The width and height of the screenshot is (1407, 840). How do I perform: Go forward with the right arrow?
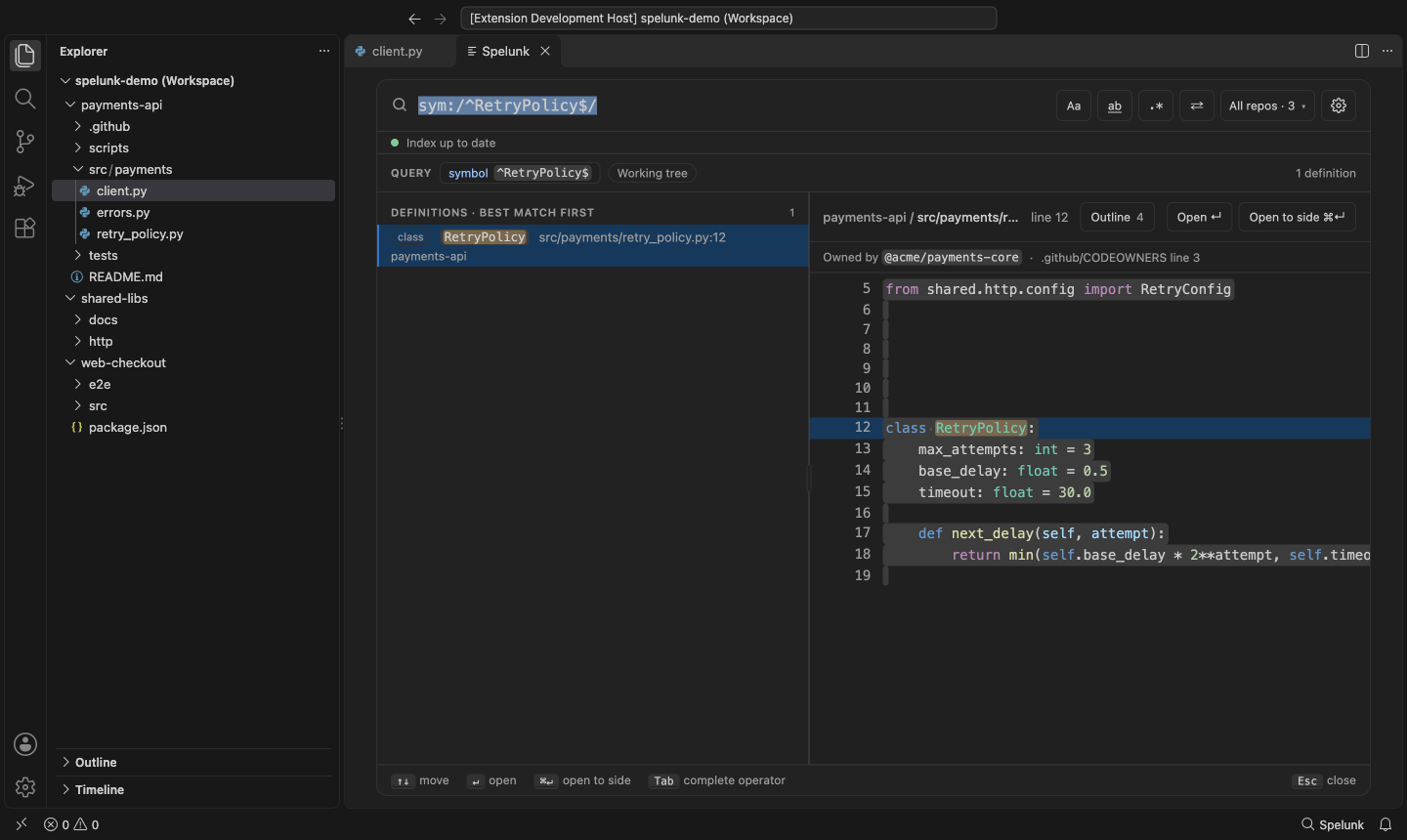[441, 19]
